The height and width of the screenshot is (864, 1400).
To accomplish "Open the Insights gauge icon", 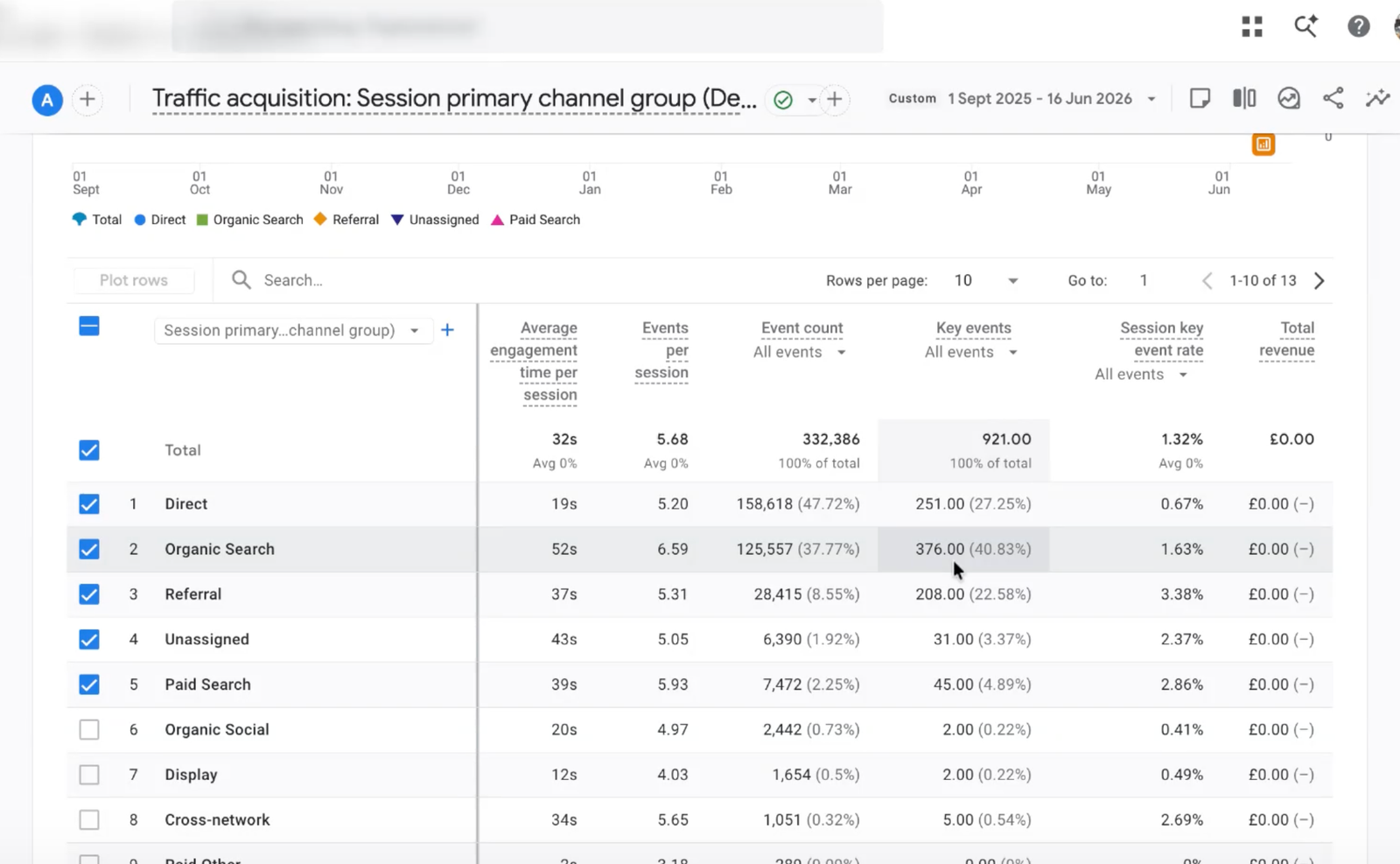I will (1289, 98).
